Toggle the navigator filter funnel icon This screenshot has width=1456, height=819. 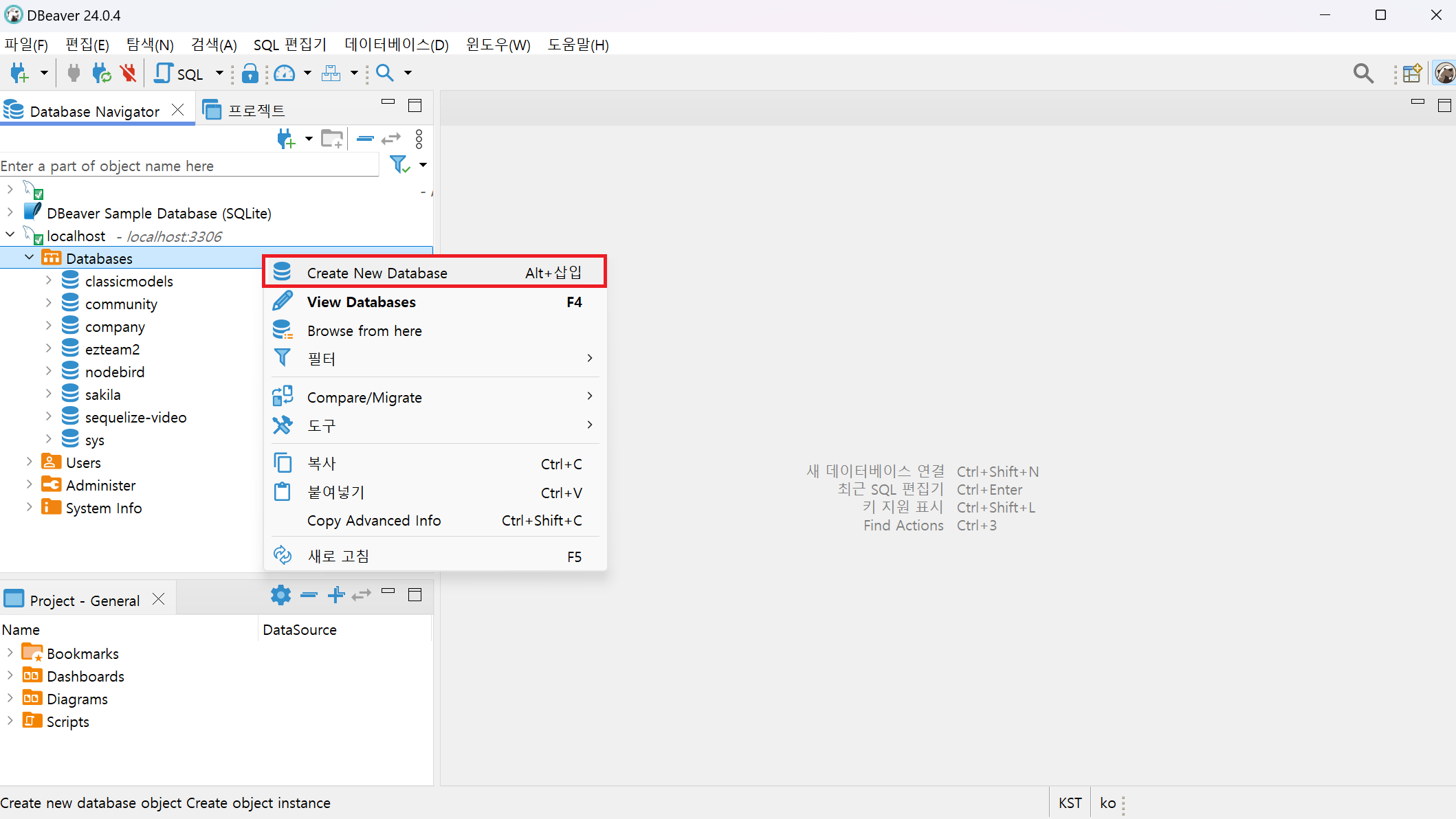coord(399,165)
